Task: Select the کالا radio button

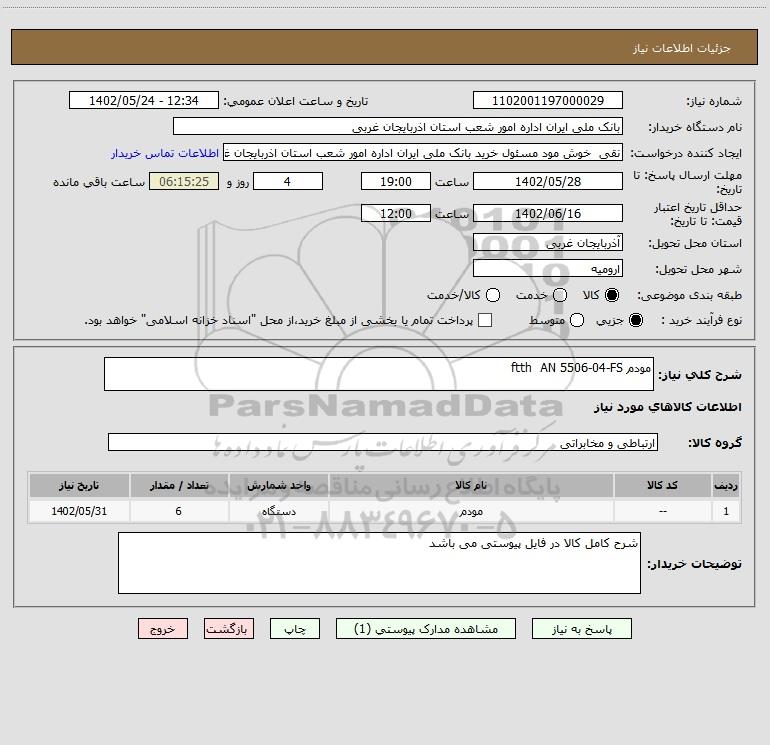Action: point(612,295)
